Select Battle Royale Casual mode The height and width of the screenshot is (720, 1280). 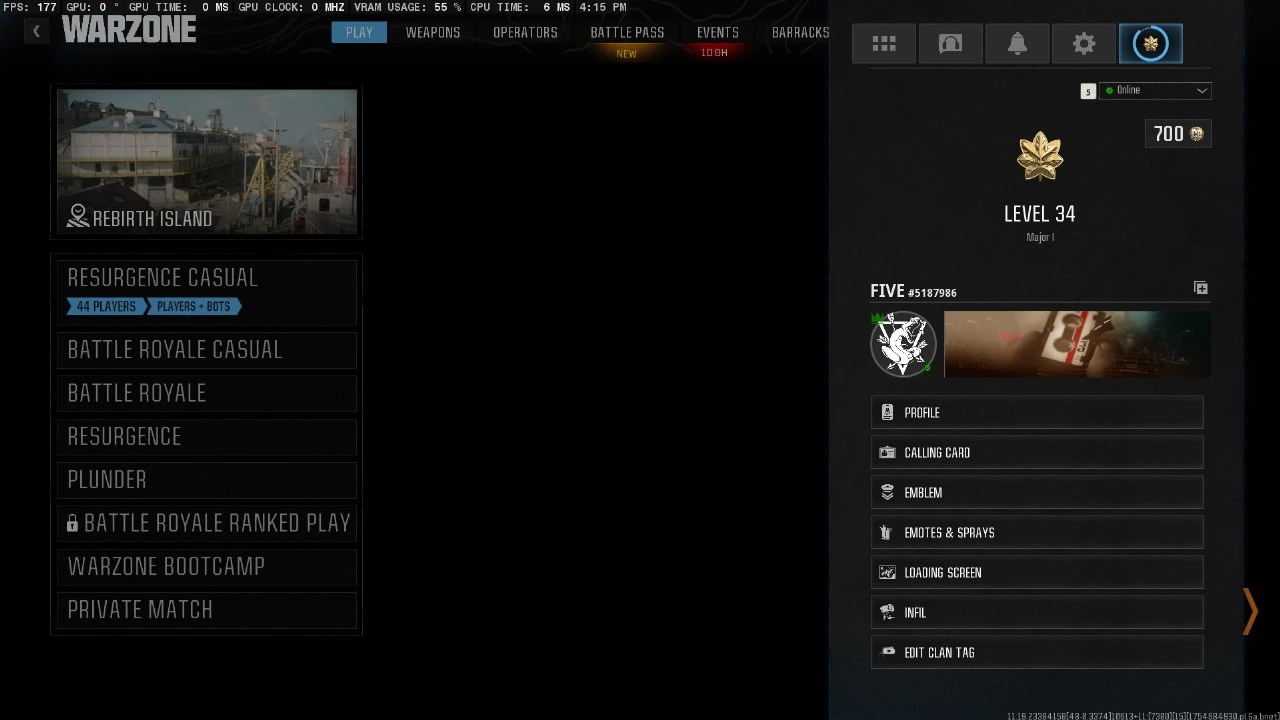point(207,350)
